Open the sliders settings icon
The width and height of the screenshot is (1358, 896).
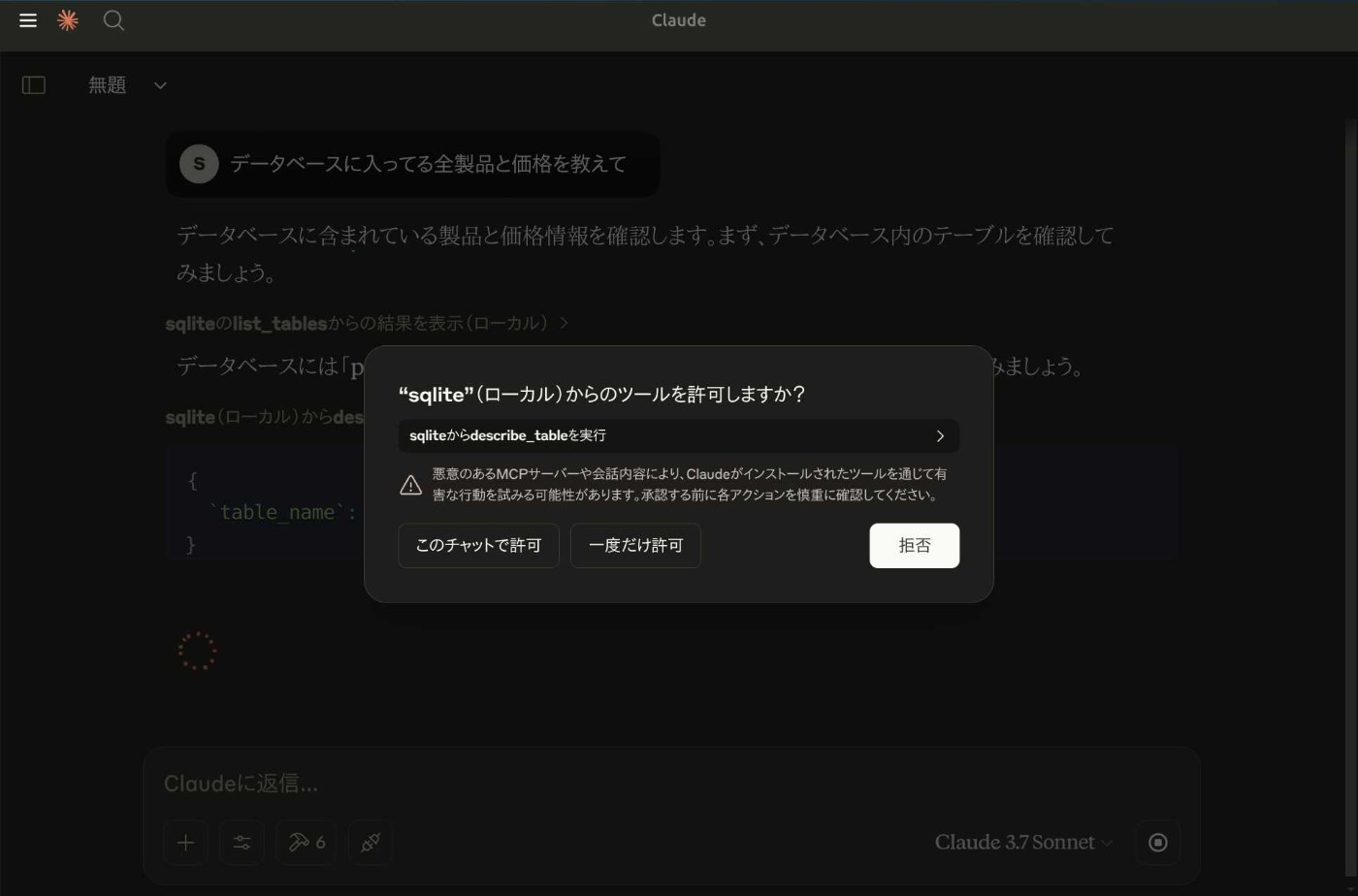[x=242, y=843]
